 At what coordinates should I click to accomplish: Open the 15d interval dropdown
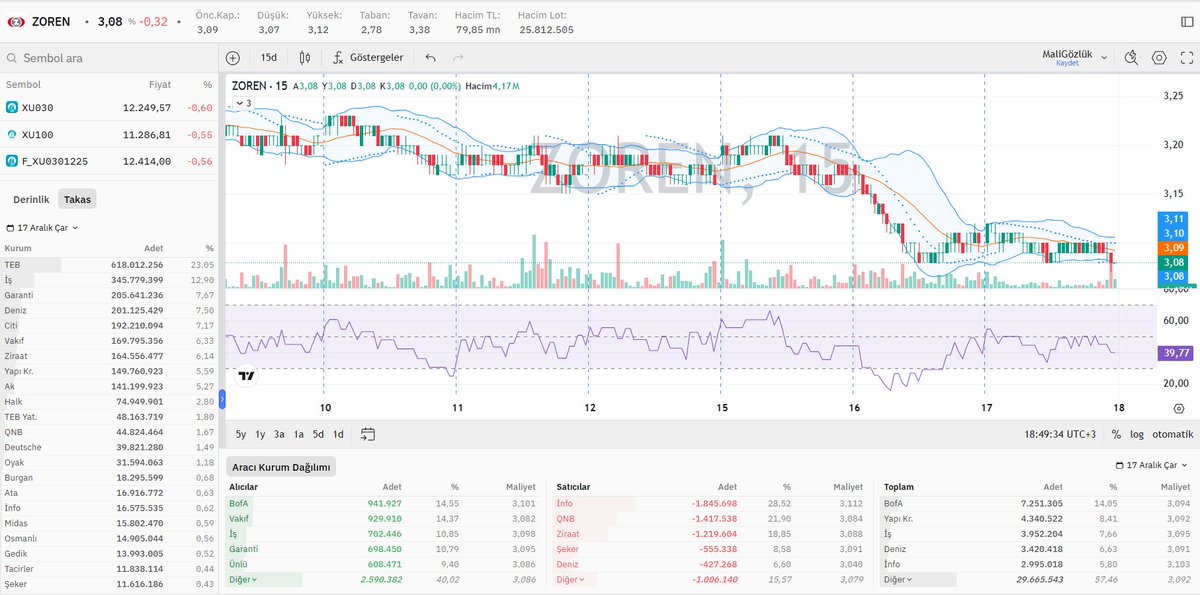click(268, 58)
